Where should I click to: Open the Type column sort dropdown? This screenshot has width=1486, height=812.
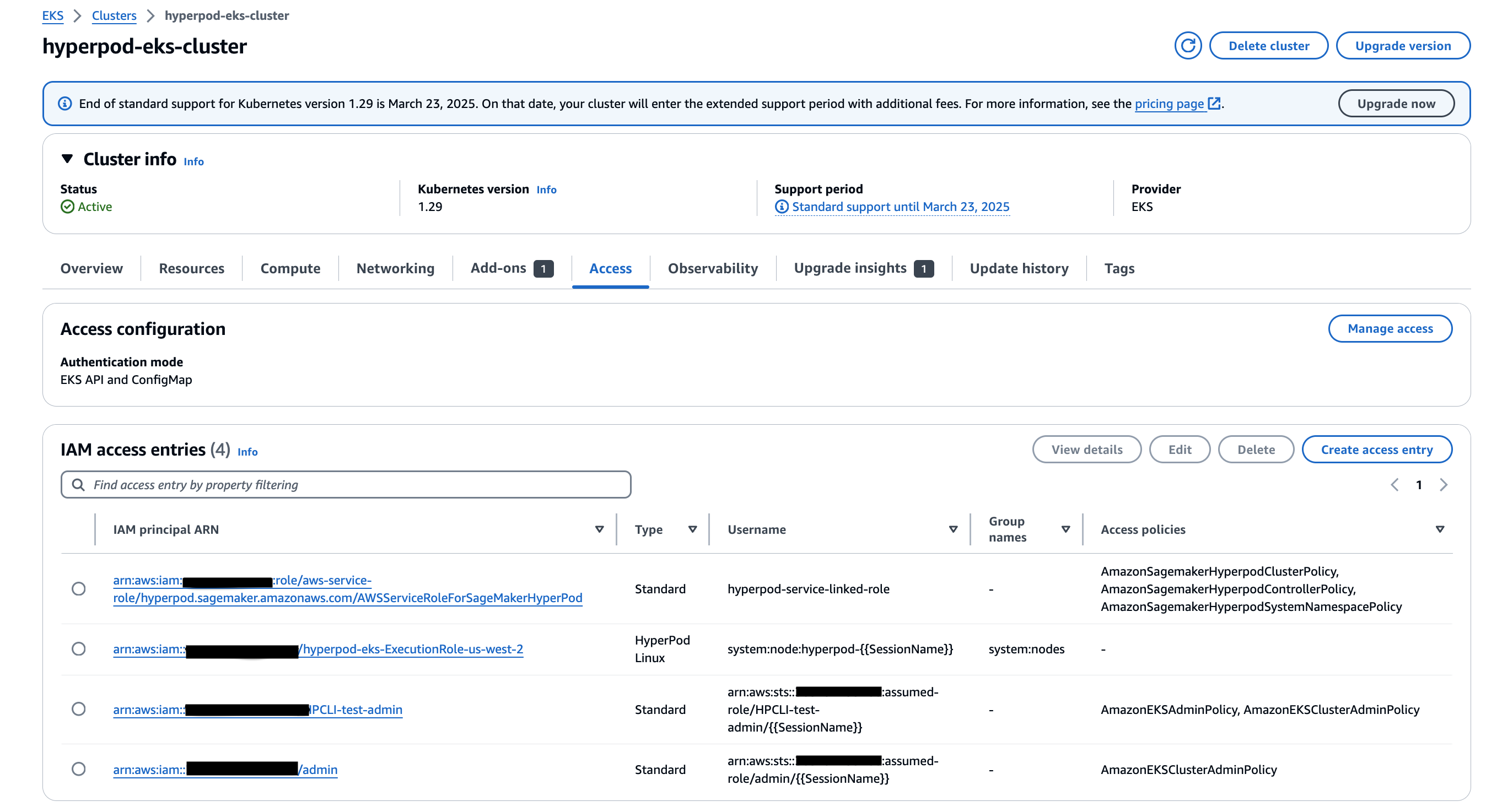pyautogui.click(x=692, y=529)
